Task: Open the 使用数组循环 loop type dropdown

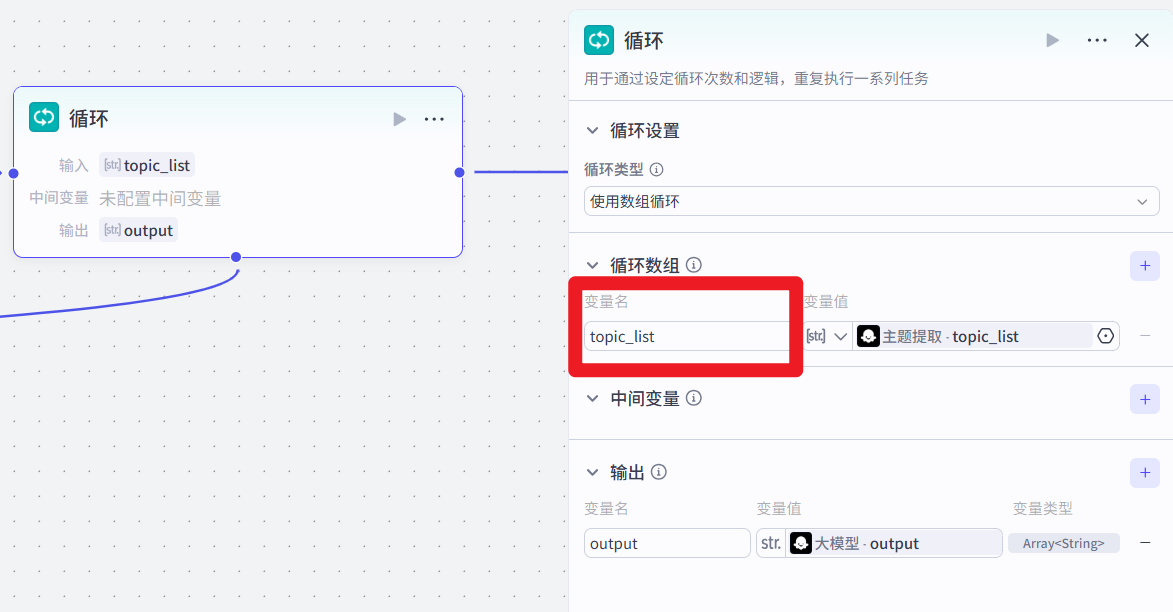Action: point(872,201)
